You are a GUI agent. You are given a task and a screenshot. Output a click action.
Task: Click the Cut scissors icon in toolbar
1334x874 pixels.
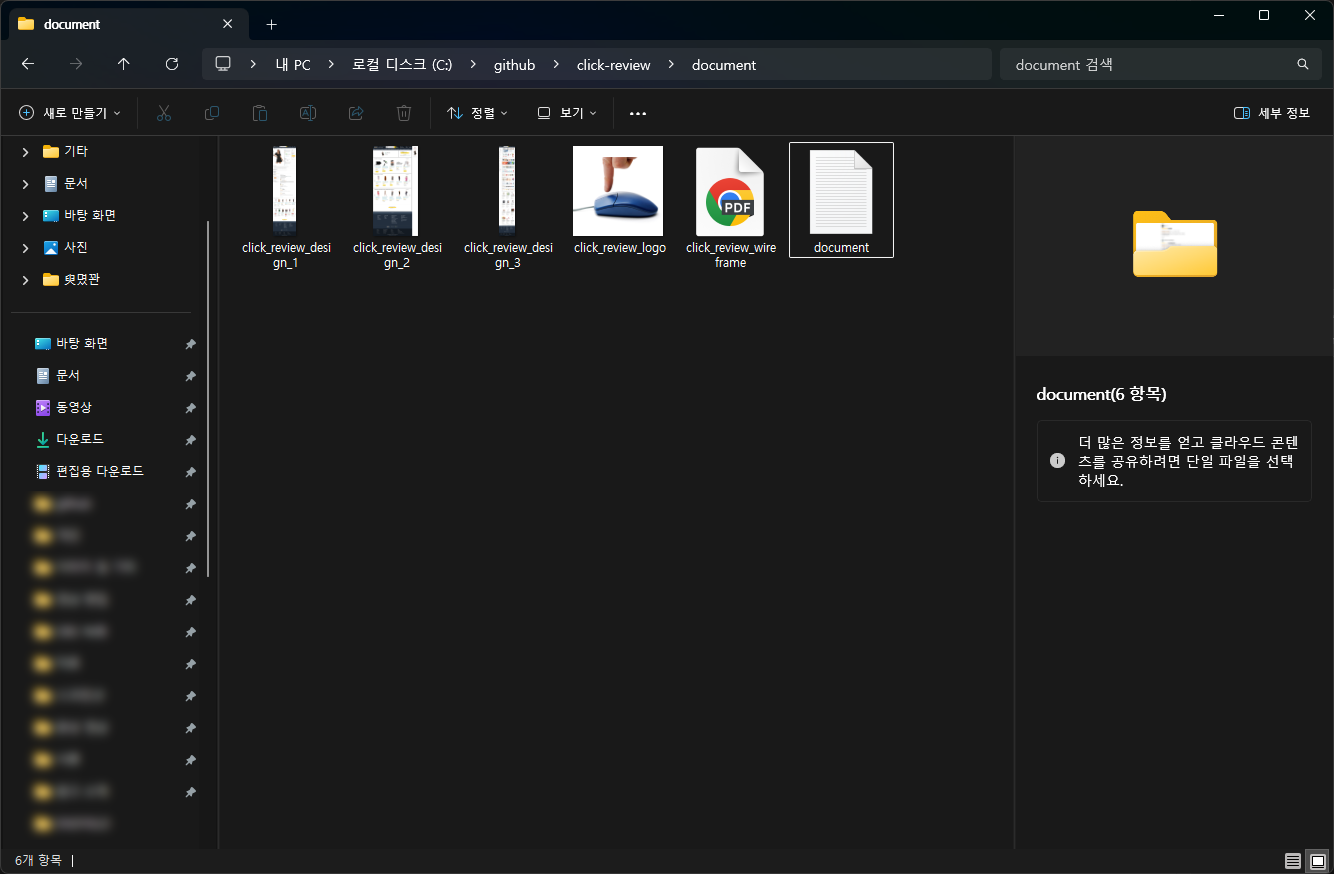[164, 113]
